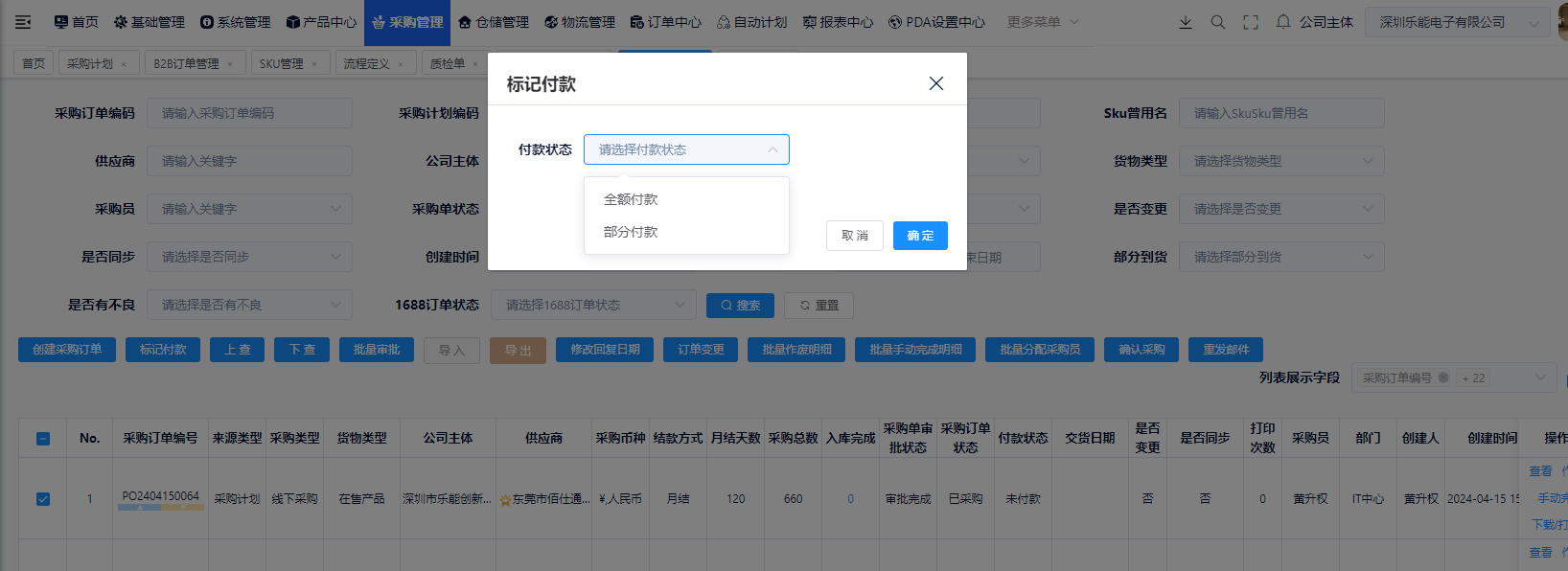Expand the 采购员 dropdown
This screenshot has height=571, width=1568.
click(x=249, y=209)
